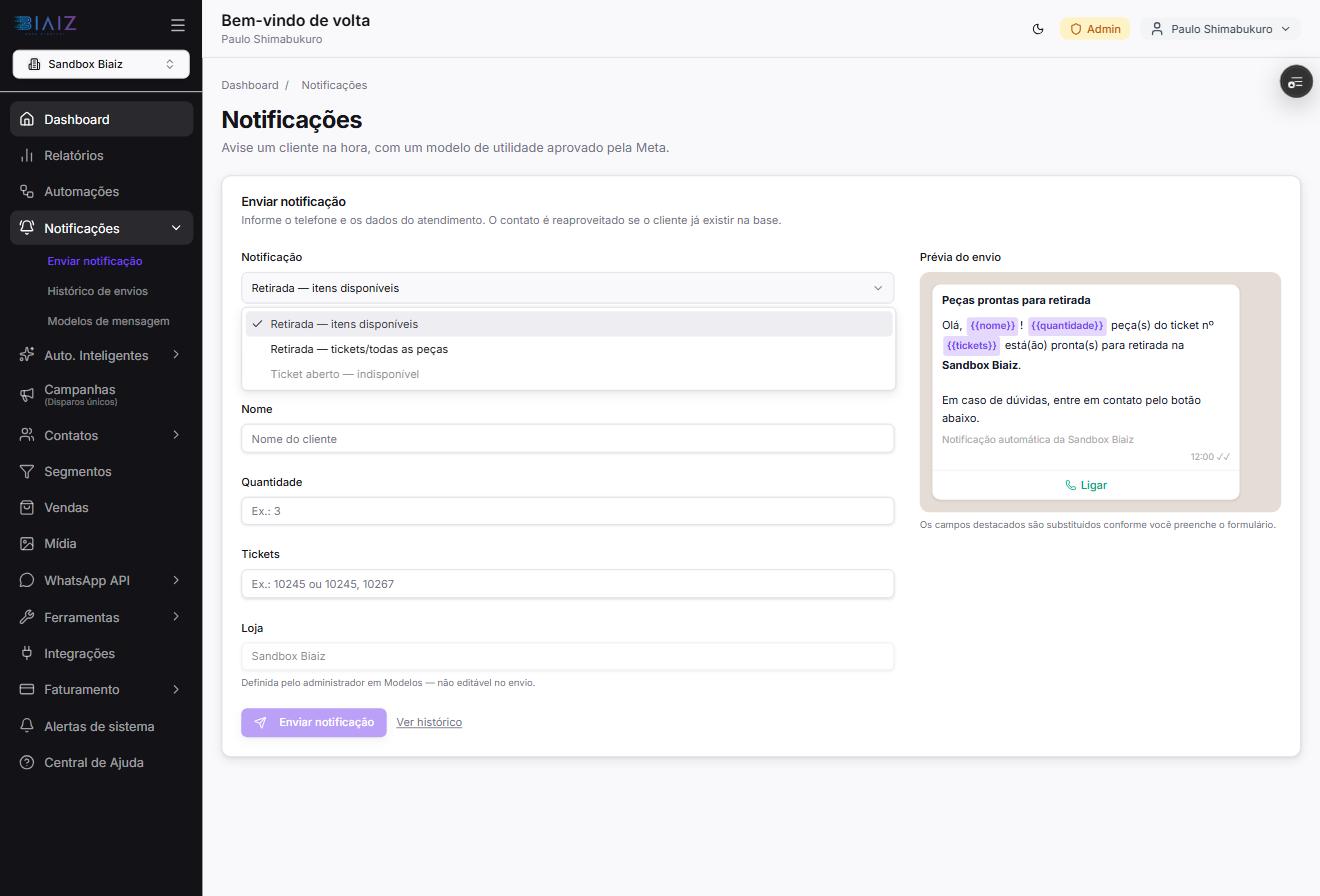Open Paulo Shimabukuro user menu
This screenshot has width=1320, height=896.
click(1220, 29)
